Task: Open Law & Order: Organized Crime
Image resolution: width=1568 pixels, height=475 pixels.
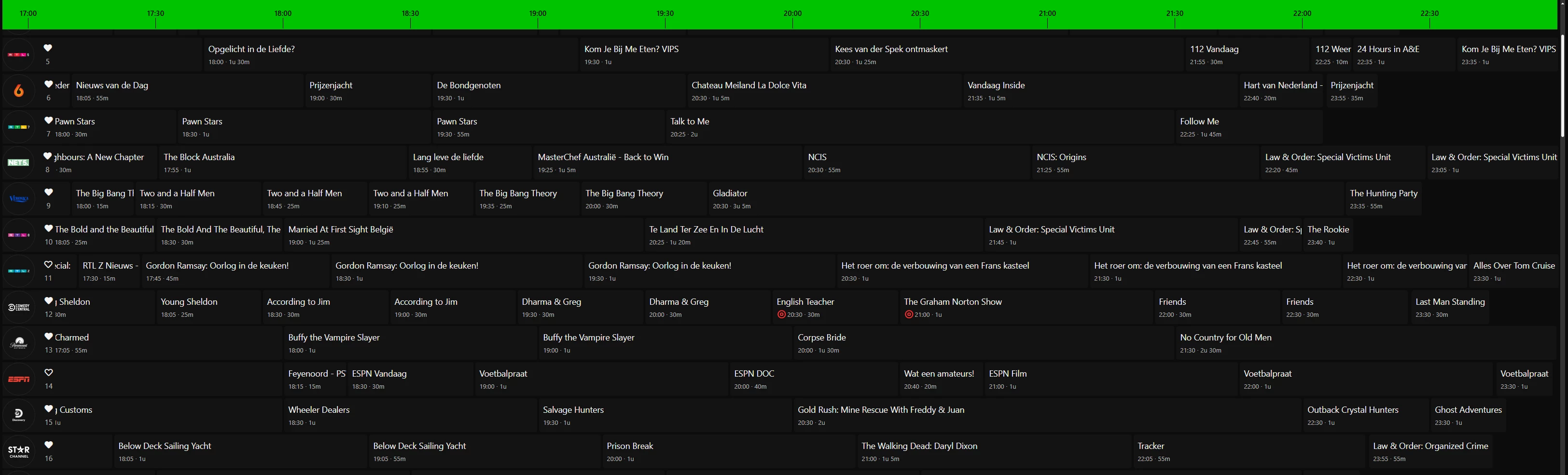Action: [x=1430, y=451]
